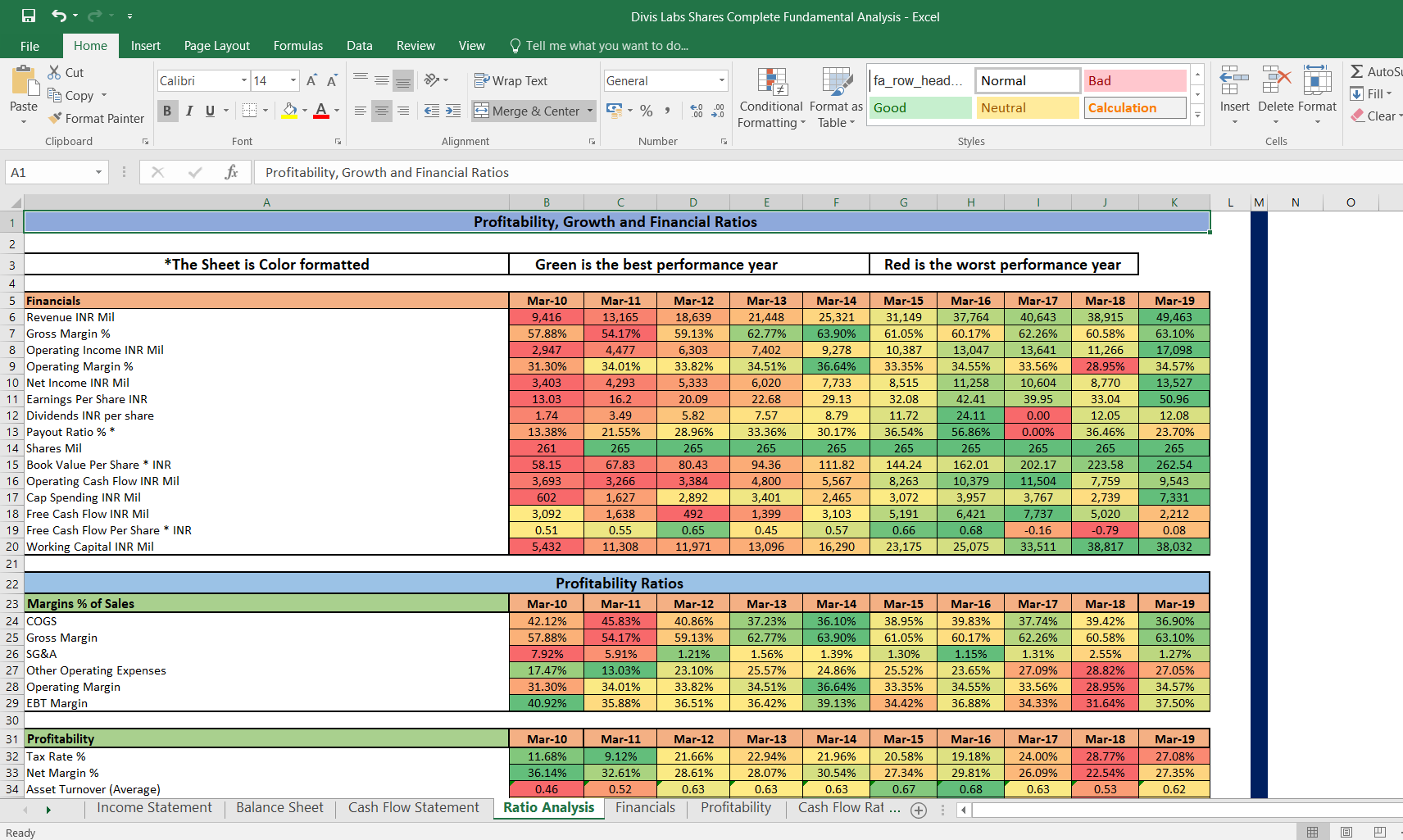
Task: Toggle Underline formatting
Action: (x=211, y=111)
